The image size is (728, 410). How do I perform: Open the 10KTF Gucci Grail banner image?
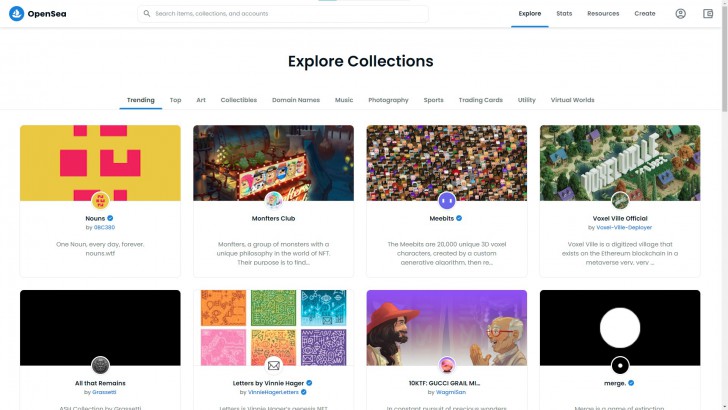click(447, 328)
